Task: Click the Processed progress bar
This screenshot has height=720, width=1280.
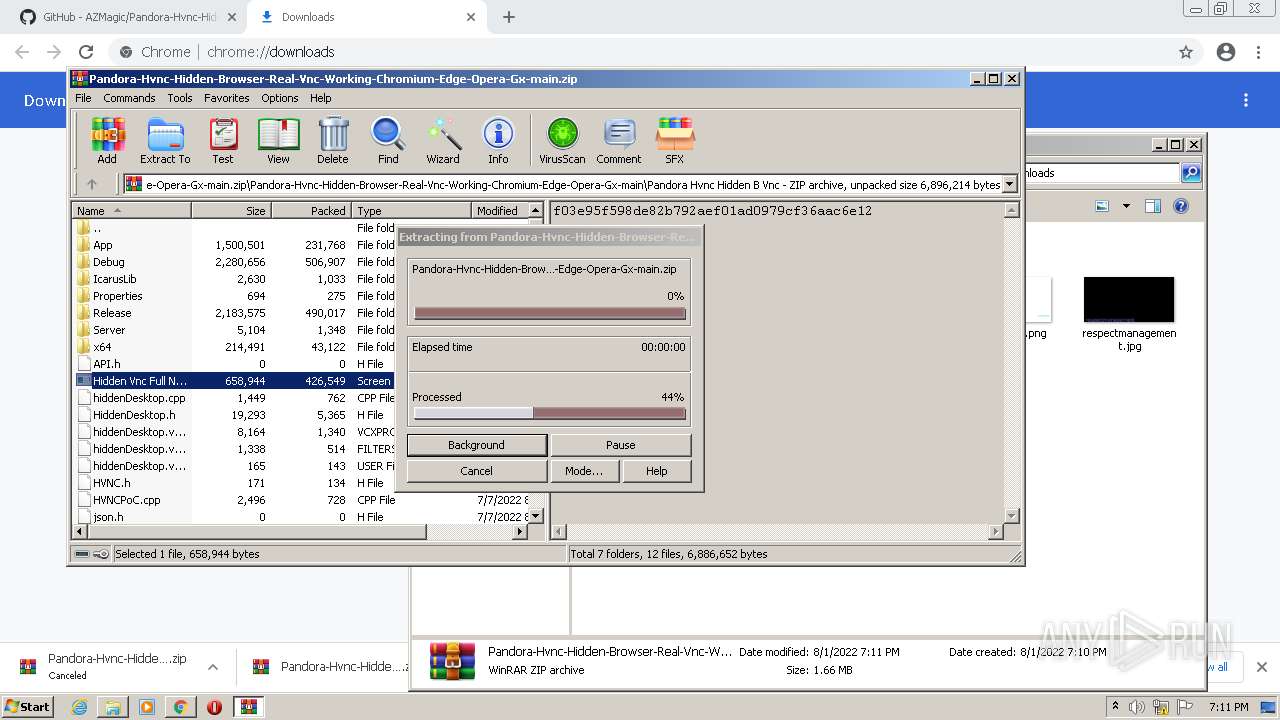Action: point(550,413)
